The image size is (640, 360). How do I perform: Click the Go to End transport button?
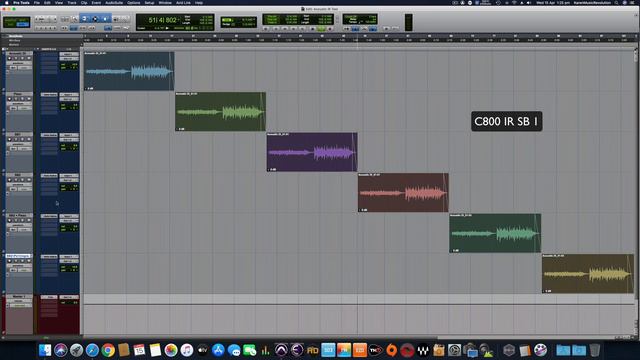(x=302, y=29)
